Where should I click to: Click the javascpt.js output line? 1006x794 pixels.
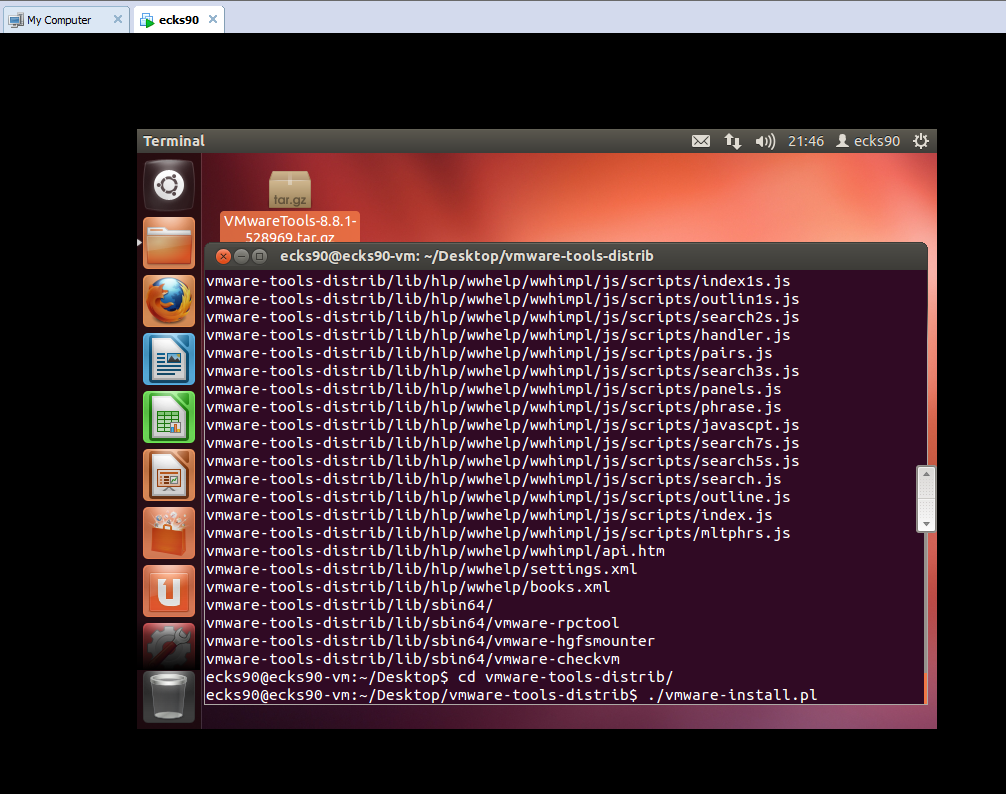[x=502, y=426]
